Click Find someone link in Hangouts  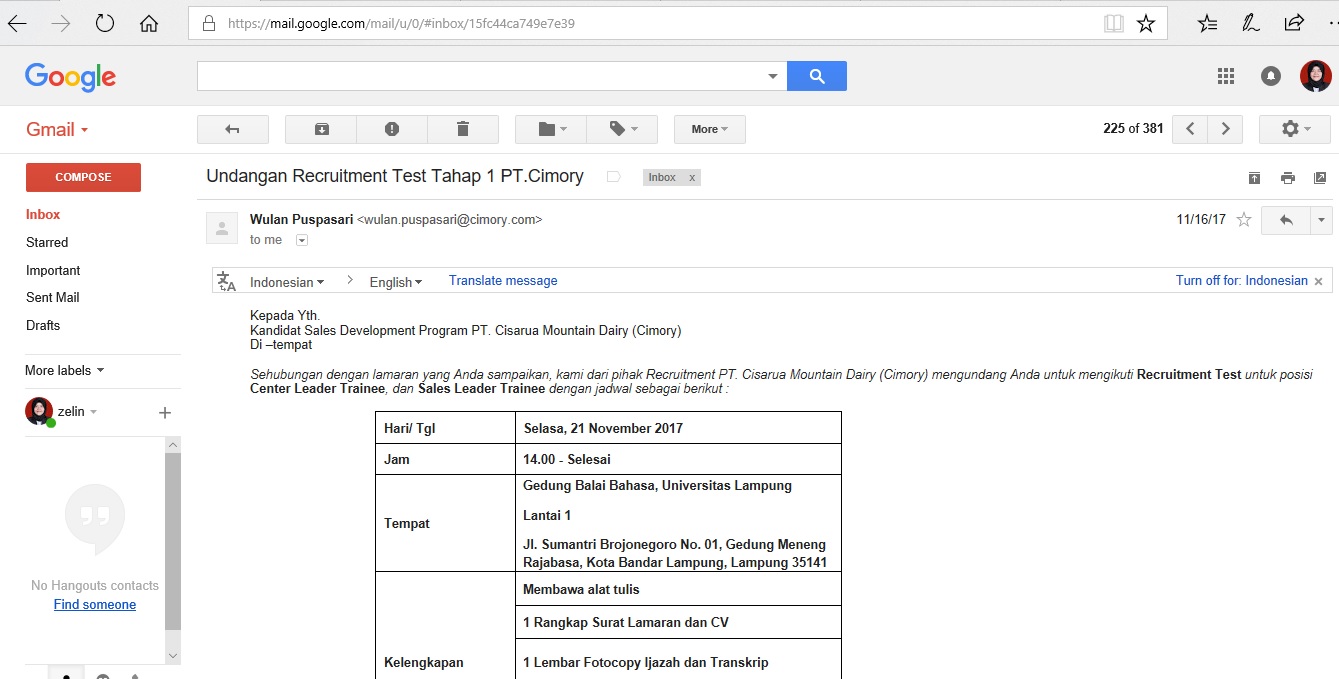coord(95,604)
